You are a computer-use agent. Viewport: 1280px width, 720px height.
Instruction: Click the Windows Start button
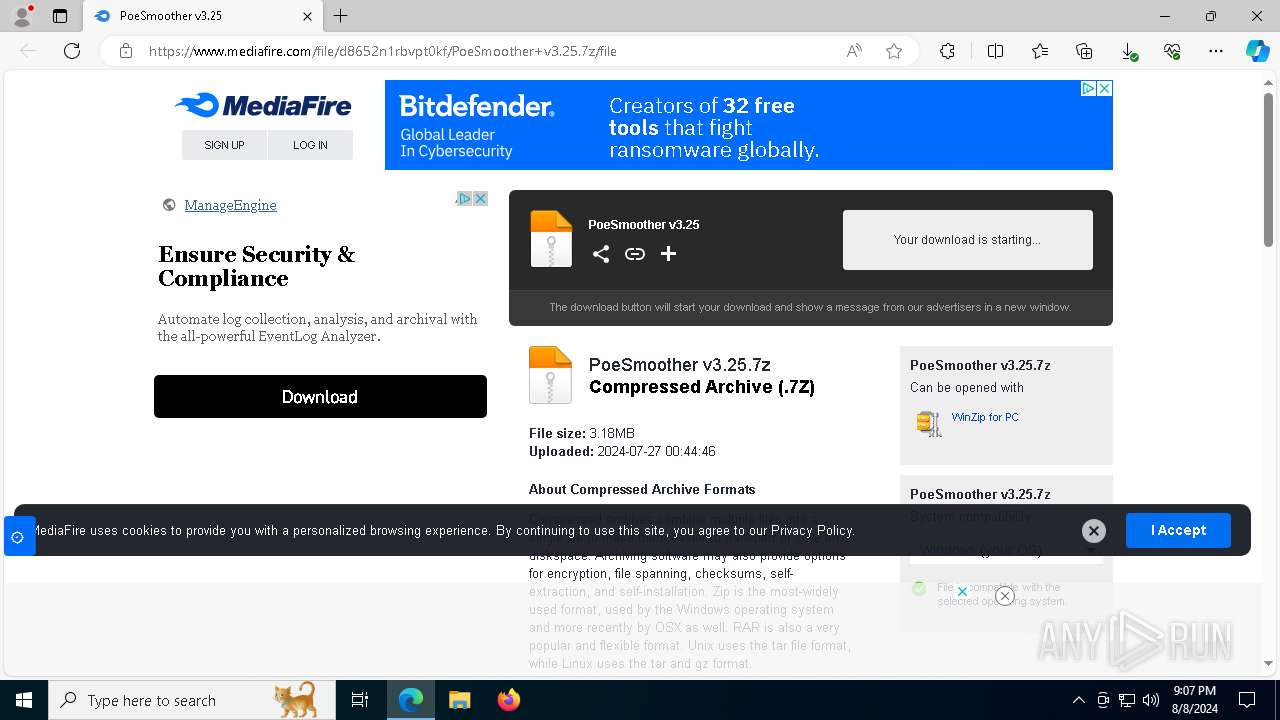coord(23,700)
